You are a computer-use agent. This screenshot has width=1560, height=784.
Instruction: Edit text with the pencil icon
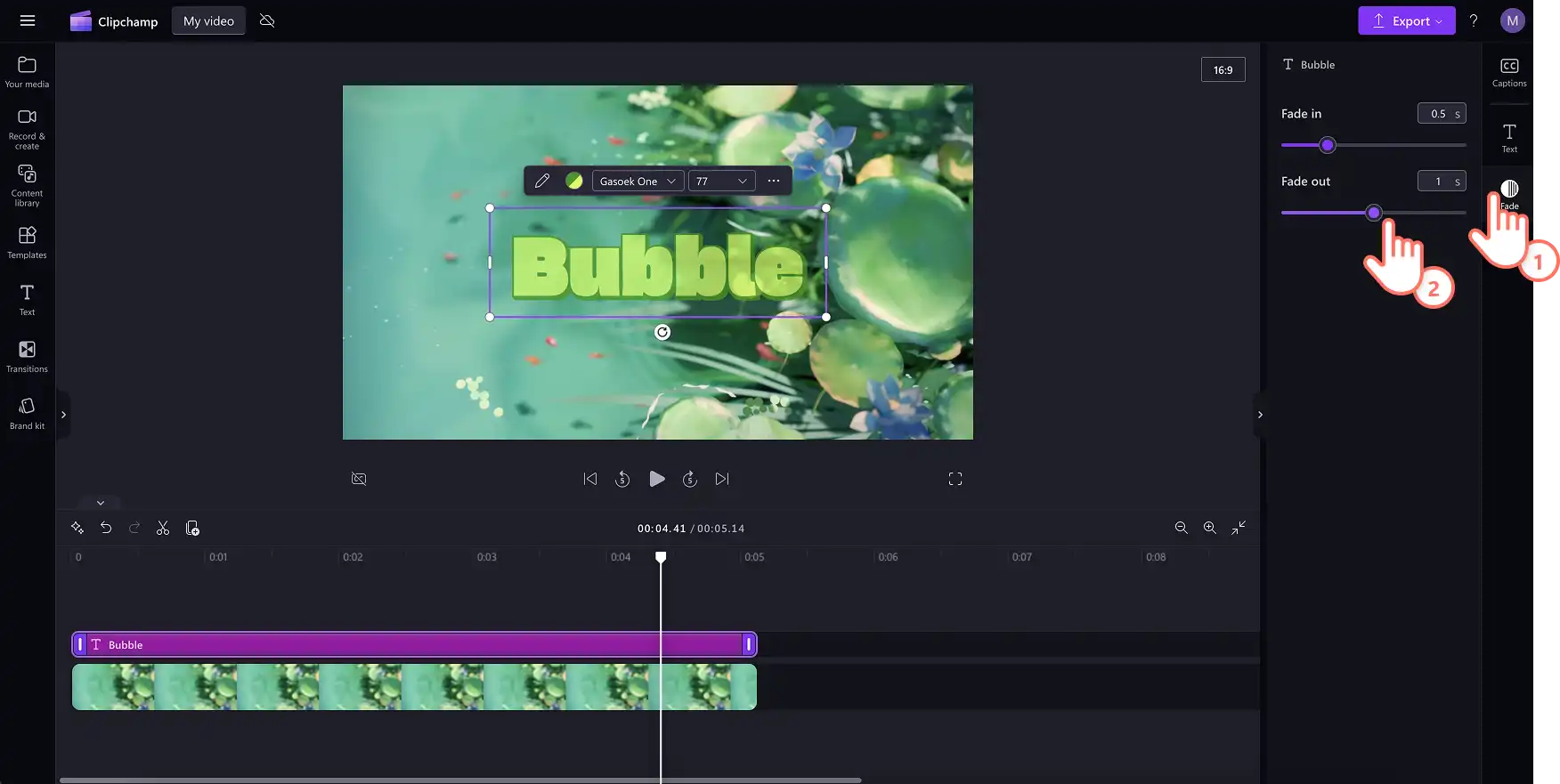tap(542, 181)
